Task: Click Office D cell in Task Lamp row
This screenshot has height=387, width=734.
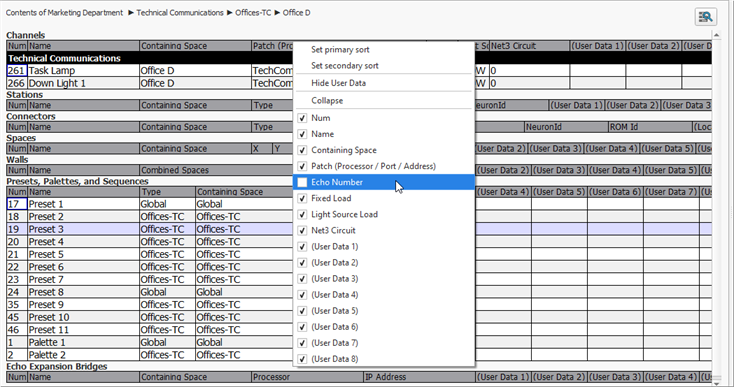Action: [196, 71]
